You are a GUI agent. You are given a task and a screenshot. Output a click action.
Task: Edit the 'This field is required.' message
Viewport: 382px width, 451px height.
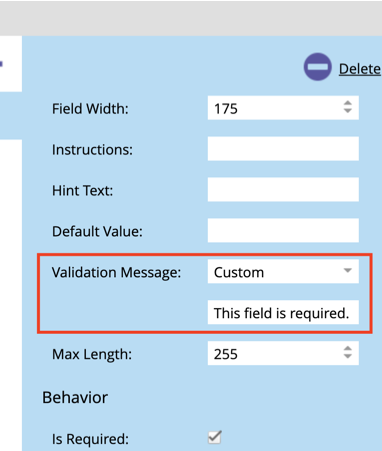(x=283, y=312)
